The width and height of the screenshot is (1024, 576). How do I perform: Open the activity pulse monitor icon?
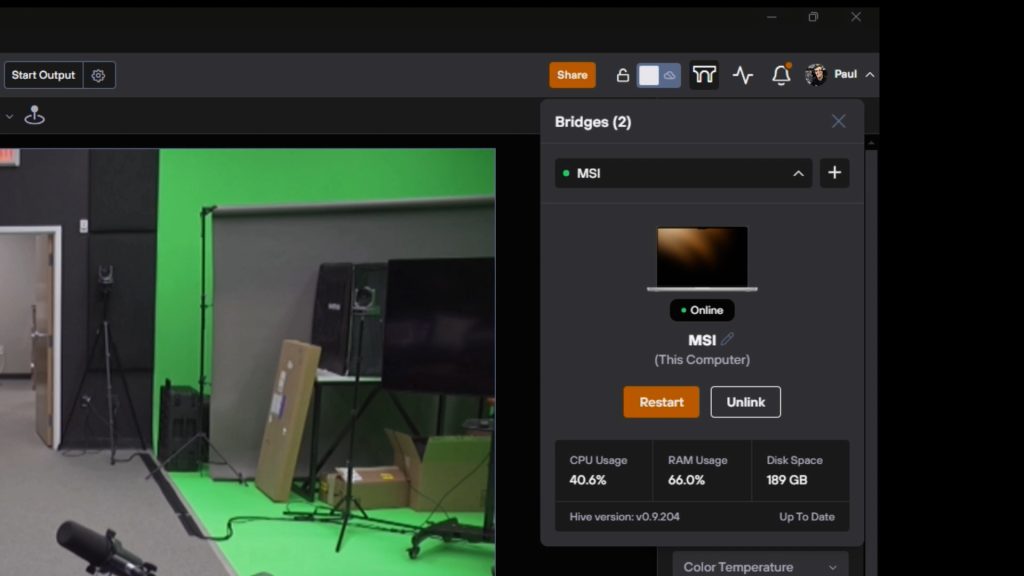743,75
